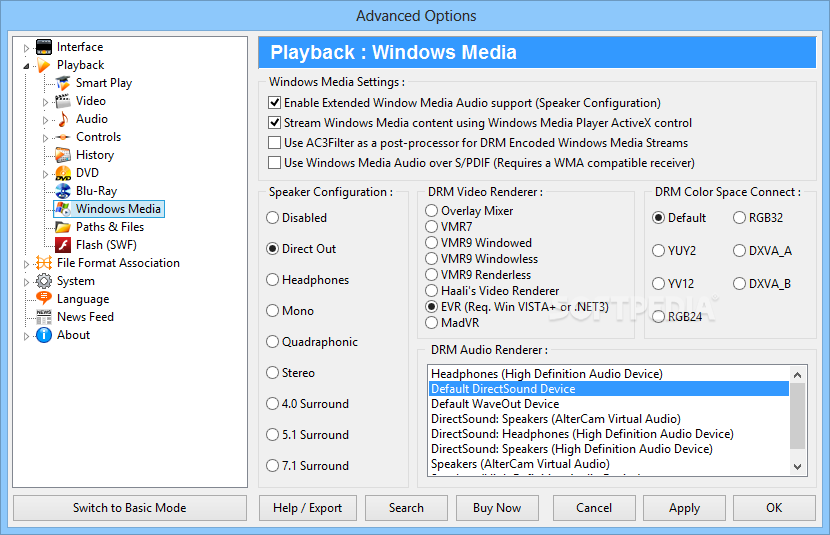The width and height of the screenshot is (830, 535).
Task: Select RGB32 DRM color space
Action: (x=739, y=217)
